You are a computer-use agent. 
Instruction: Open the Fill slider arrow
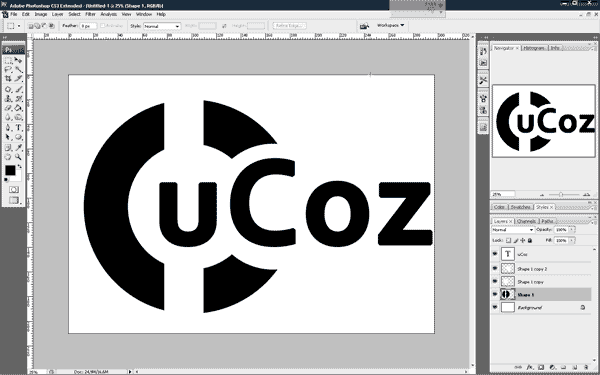[572, 241]
